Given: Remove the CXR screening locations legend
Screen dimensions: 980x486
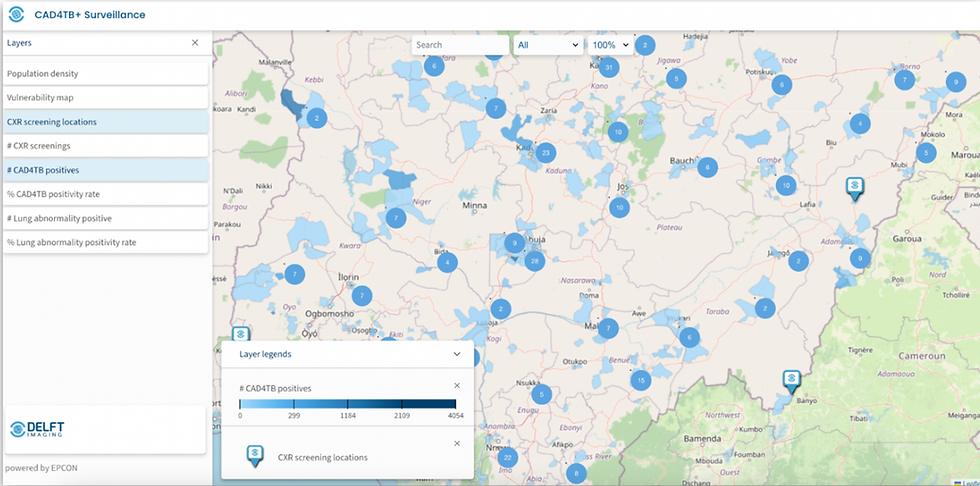Looking at the screenshot, I should [457, 444].
